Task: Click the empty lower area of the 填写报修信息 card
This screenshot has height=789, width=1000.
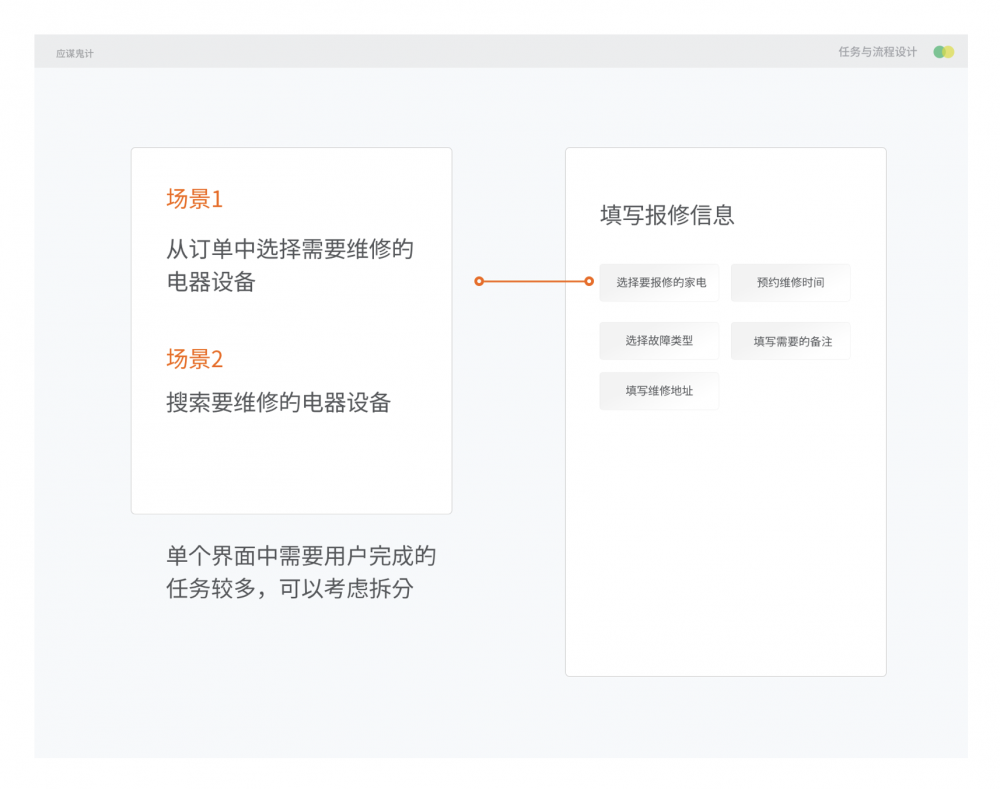Action: click(x=725, y=550)
